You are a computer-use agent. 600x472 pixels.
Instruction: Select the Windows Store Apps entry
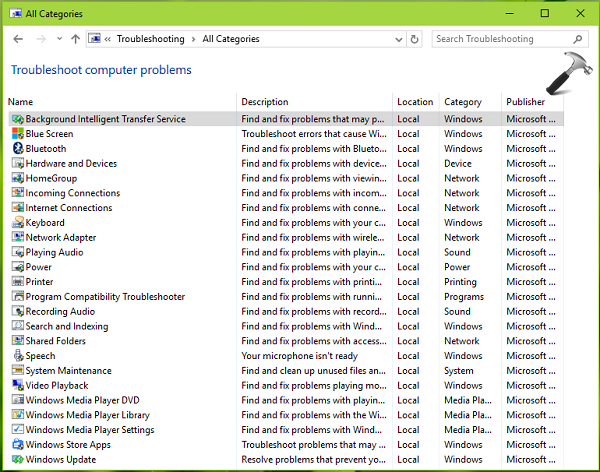point(67,445)
